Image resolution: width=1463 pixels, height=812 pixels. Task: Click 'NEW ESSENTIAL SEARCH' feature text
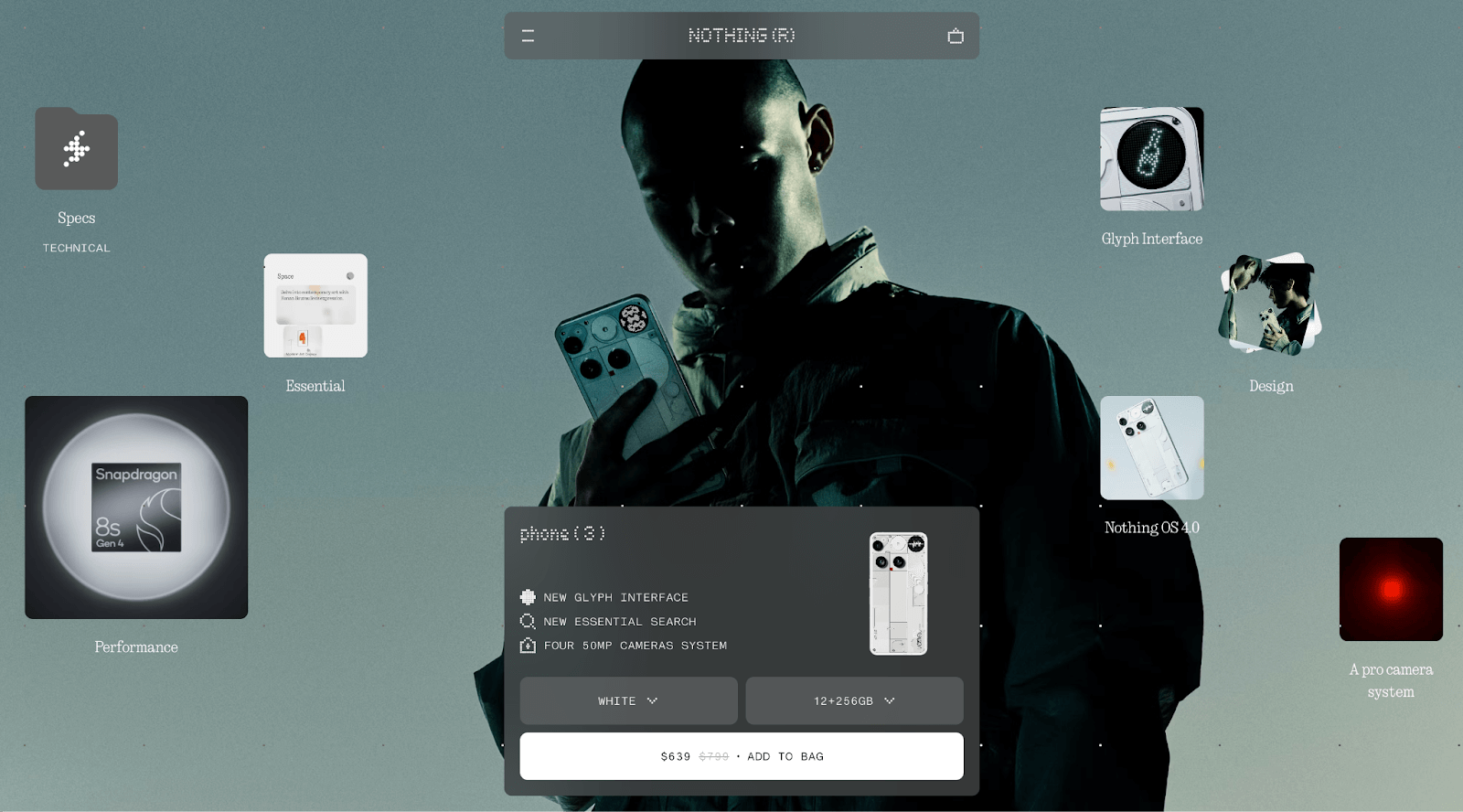point(620,622)
